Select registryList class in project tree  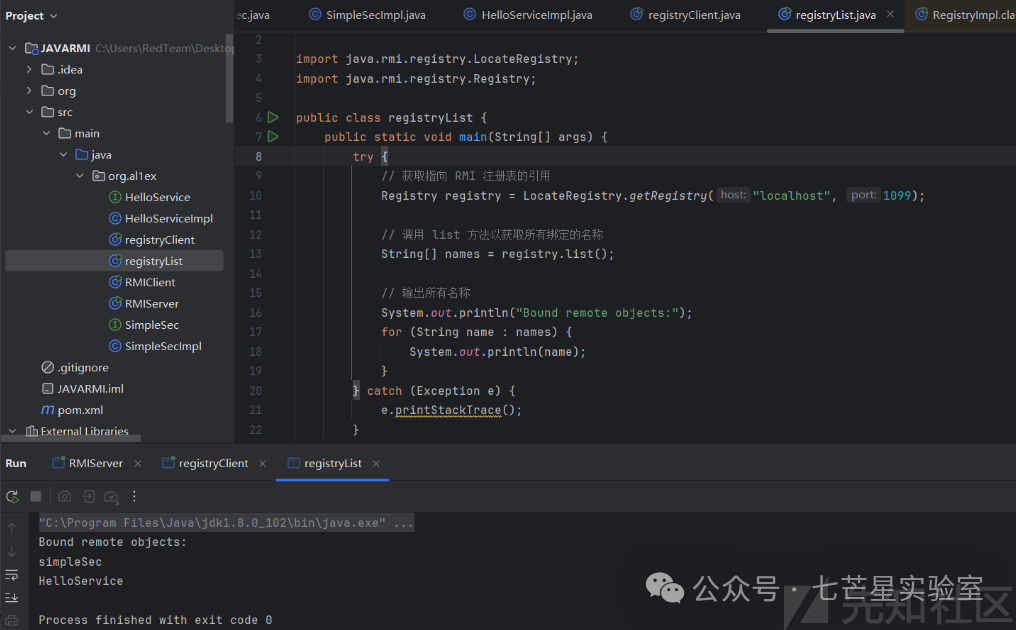154,261
